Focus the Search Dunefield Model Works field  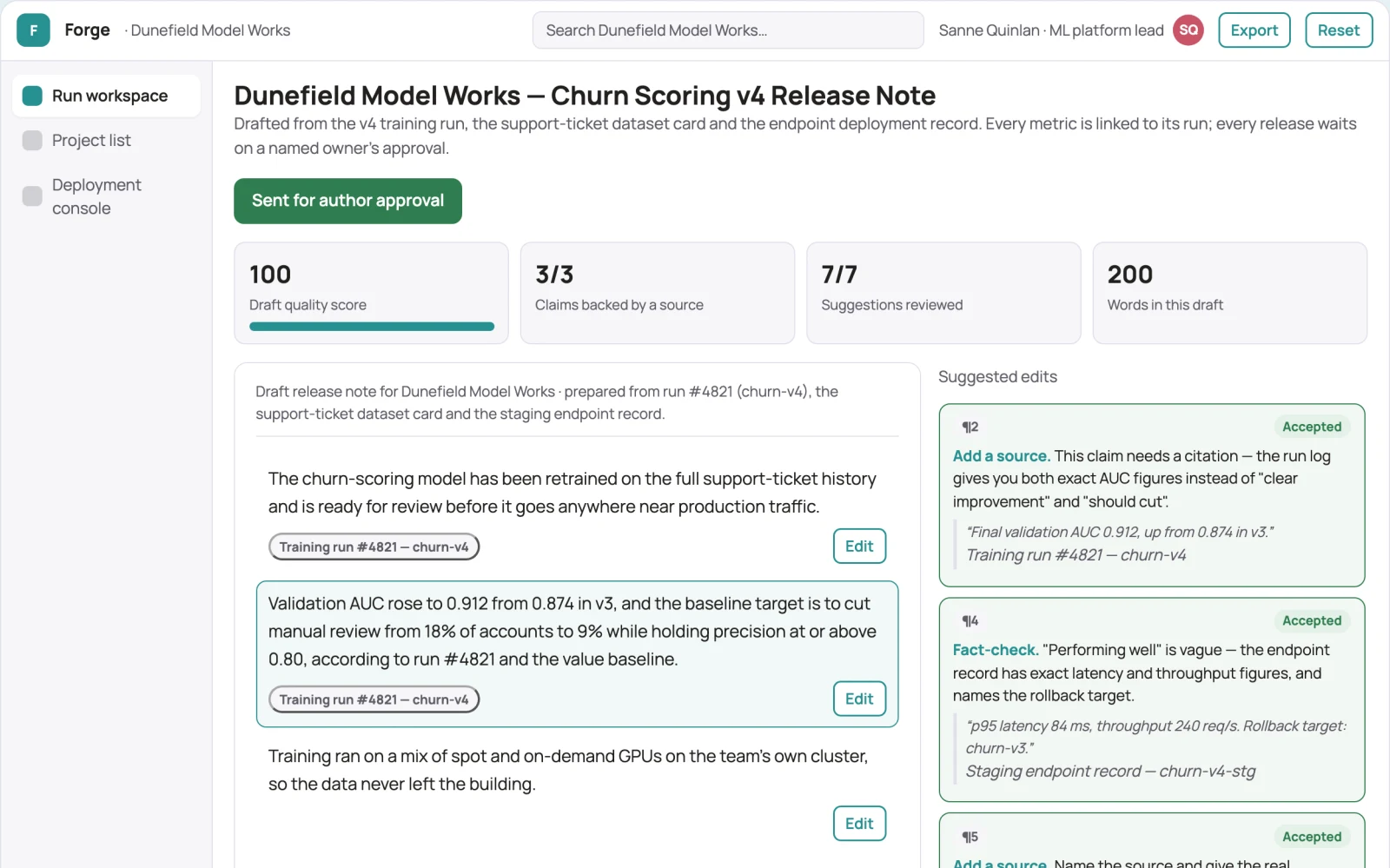728,30
